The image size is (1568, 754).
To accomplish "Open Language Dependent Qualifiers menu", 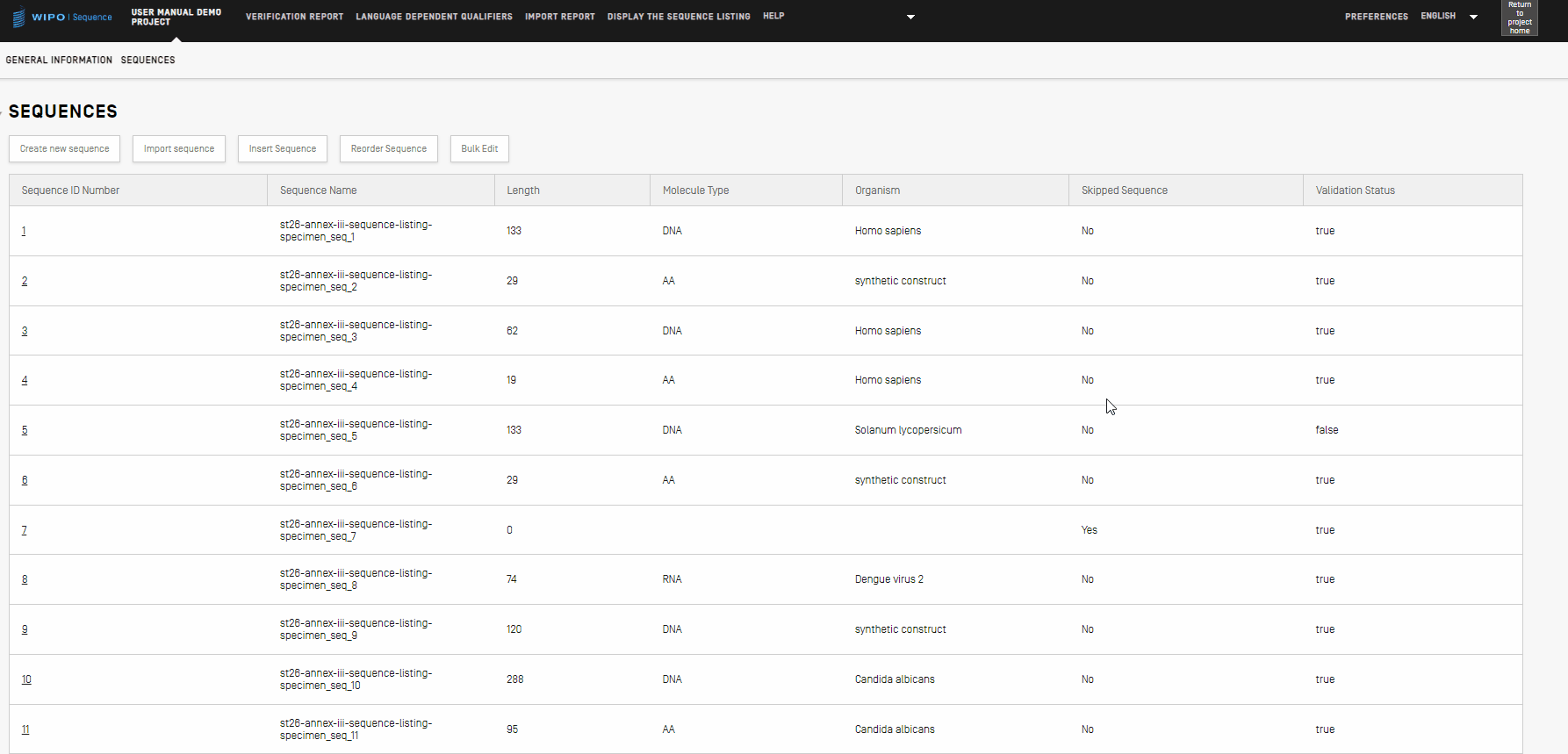I will click(434, 17).
